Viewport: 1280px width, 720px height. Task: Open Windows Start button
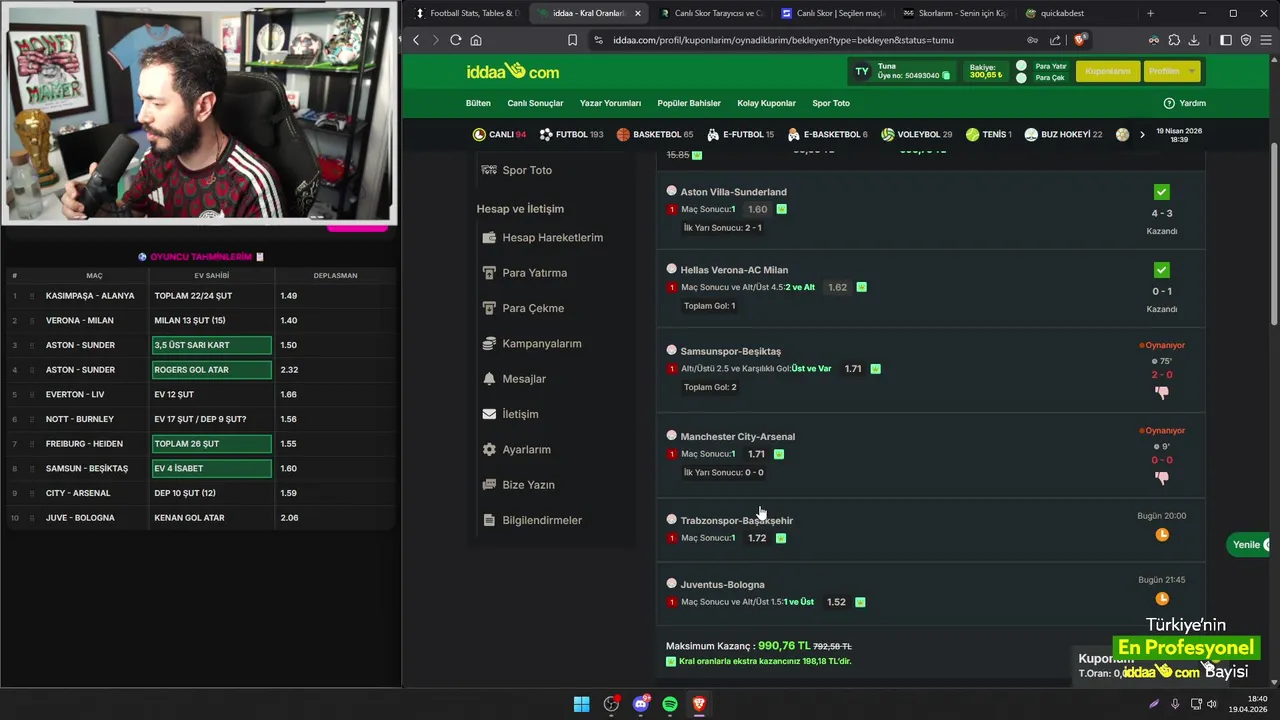581,704
